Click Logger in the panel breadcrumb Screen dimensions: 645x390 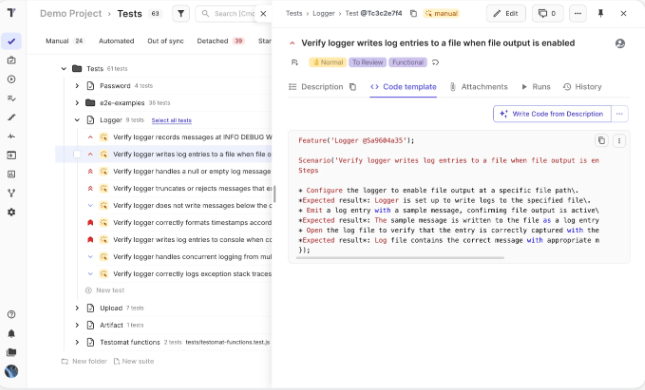coord(323,14)
